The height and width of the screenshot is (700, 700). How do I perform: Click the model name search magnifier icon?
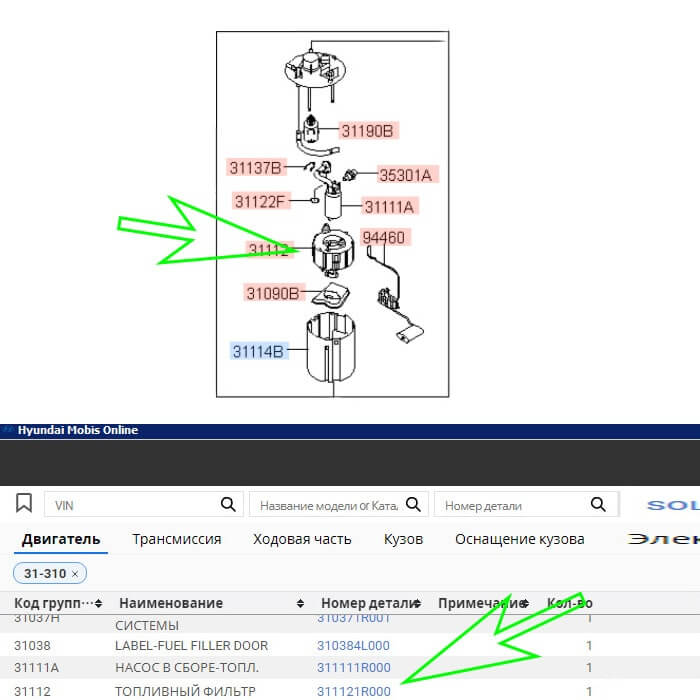[415, 504]
